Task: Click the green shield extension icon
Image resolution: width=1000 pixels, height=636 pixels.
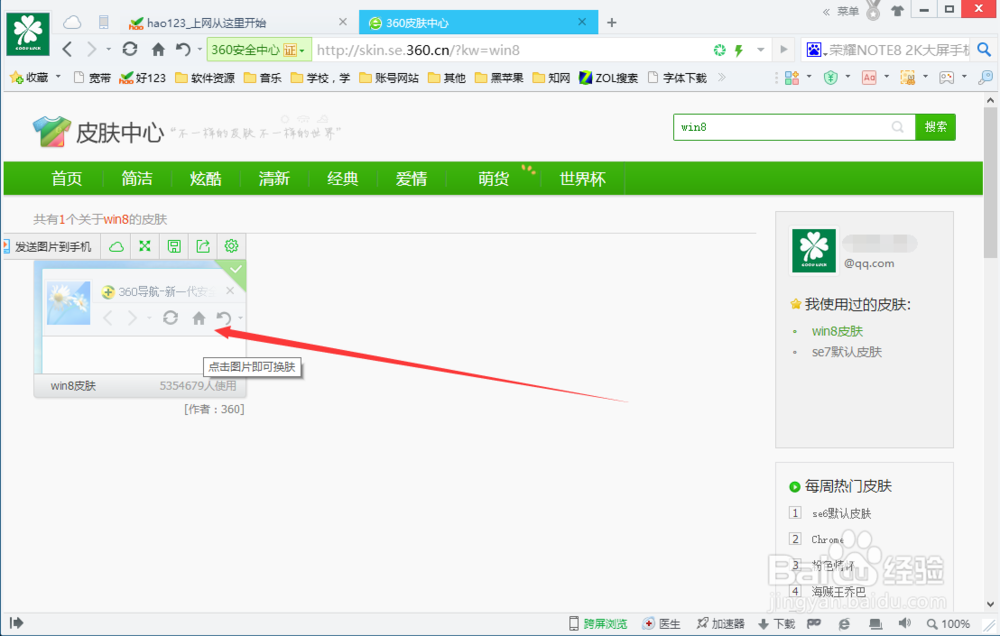Action: (x=830, y=78)
